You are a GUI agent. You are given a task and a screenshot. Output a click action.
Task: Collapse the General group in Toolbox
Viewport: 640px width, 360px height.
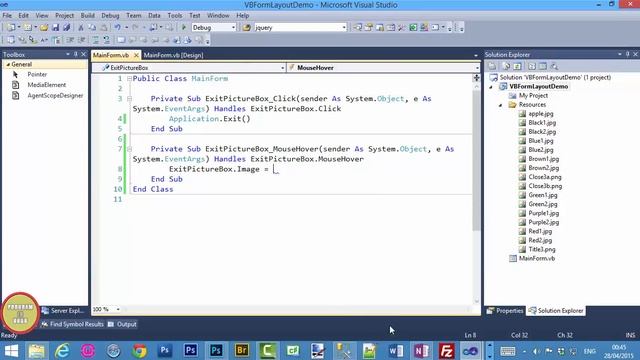8,64
